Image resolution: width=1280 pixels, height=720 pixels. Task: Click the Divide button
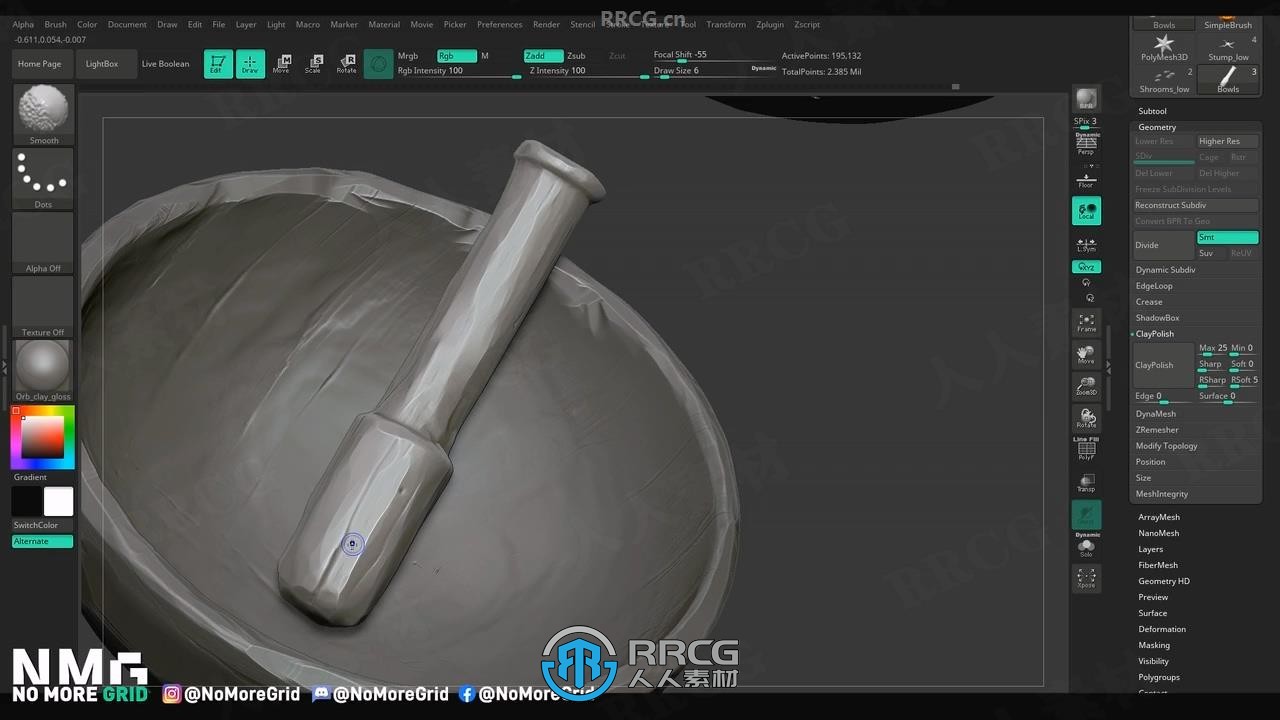click(1164, 245)
